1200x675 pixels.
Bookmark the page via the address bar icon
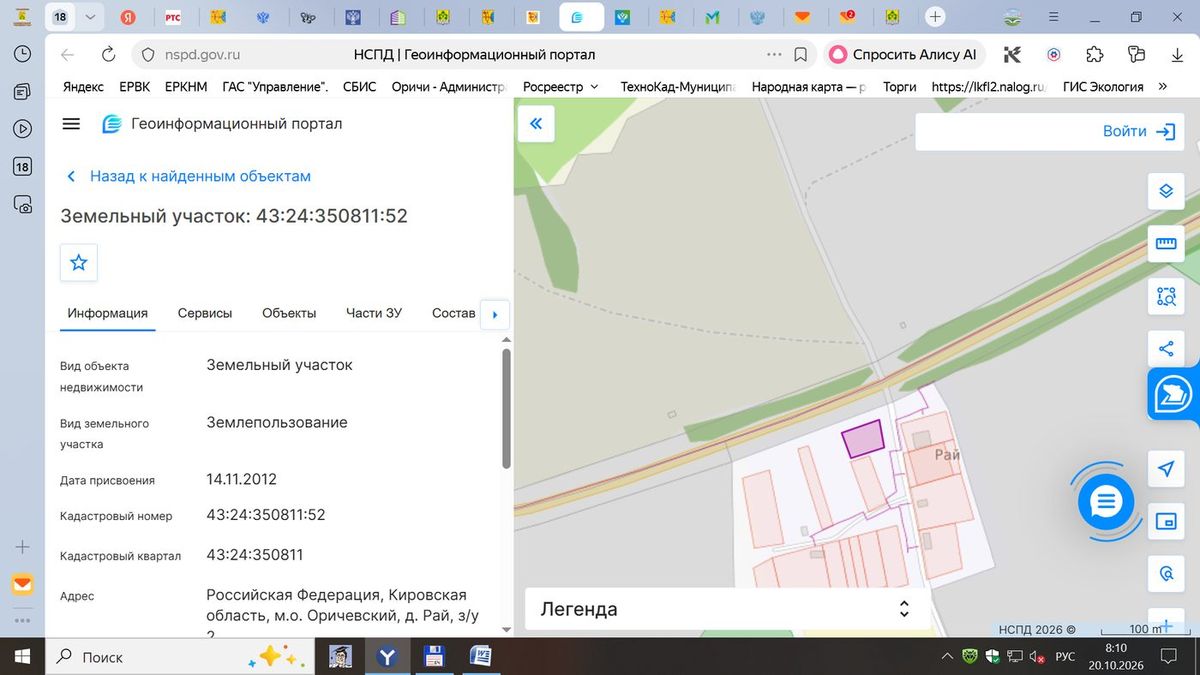801,55
